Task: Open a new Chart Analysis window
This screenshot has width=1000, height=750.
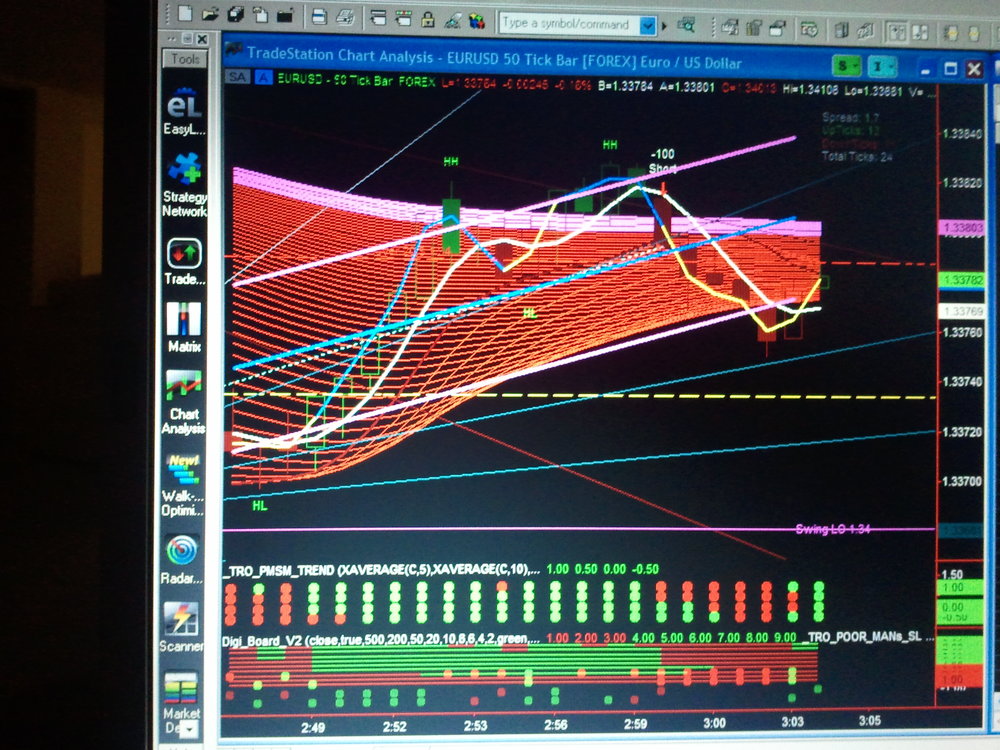Action: click(184, 402)
